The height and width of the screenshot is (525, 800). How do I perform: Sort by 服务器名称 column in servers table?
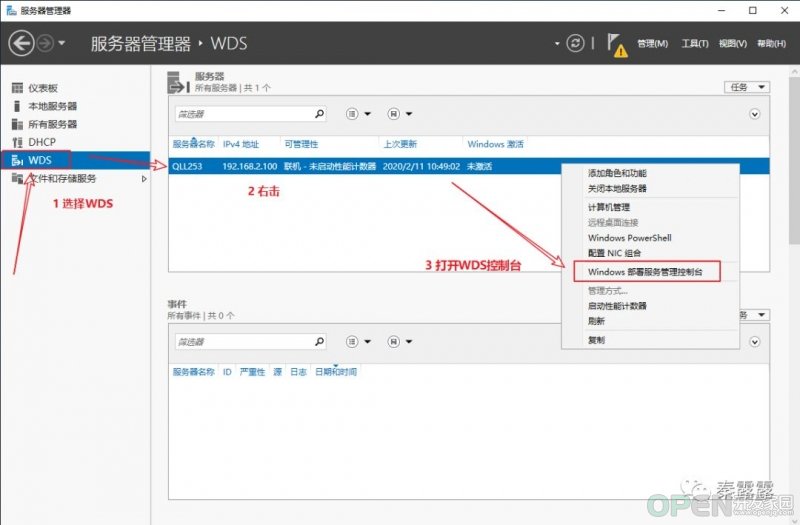(193, 144)
